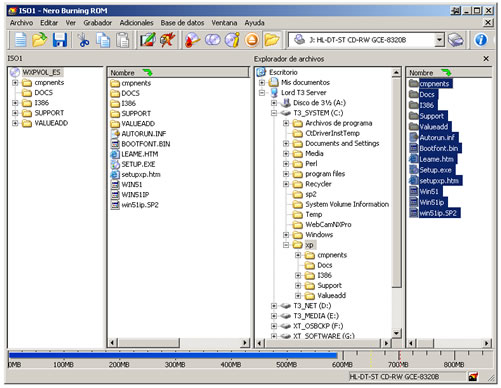Collapse the T3_SYSTEM (C:) drive node
501x388 pixels.
pyautogui.click(x=274, y=113)
